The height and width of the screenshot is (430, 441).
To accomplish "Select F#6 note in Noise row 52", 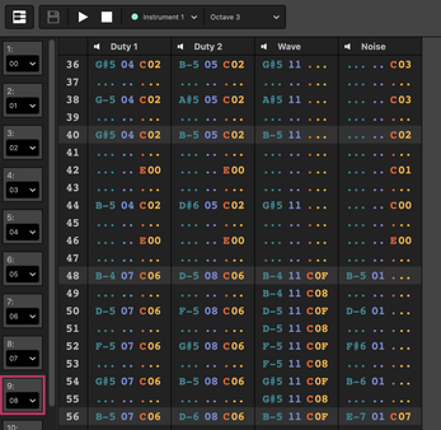I will point(356,346).
